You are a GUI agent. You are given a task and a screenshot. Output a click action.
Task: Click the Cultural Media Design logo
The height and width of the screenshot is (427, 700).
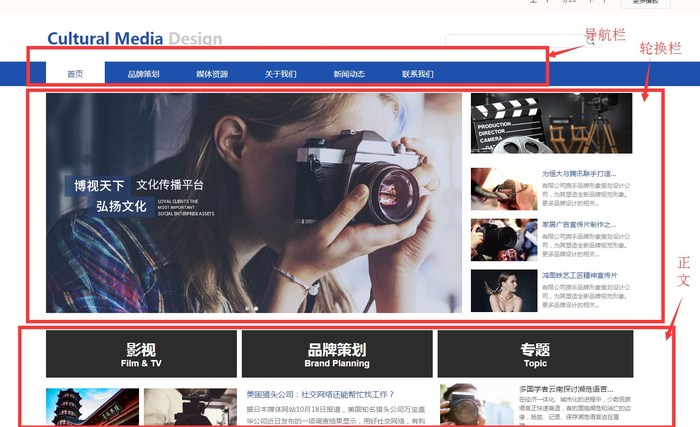134,38
